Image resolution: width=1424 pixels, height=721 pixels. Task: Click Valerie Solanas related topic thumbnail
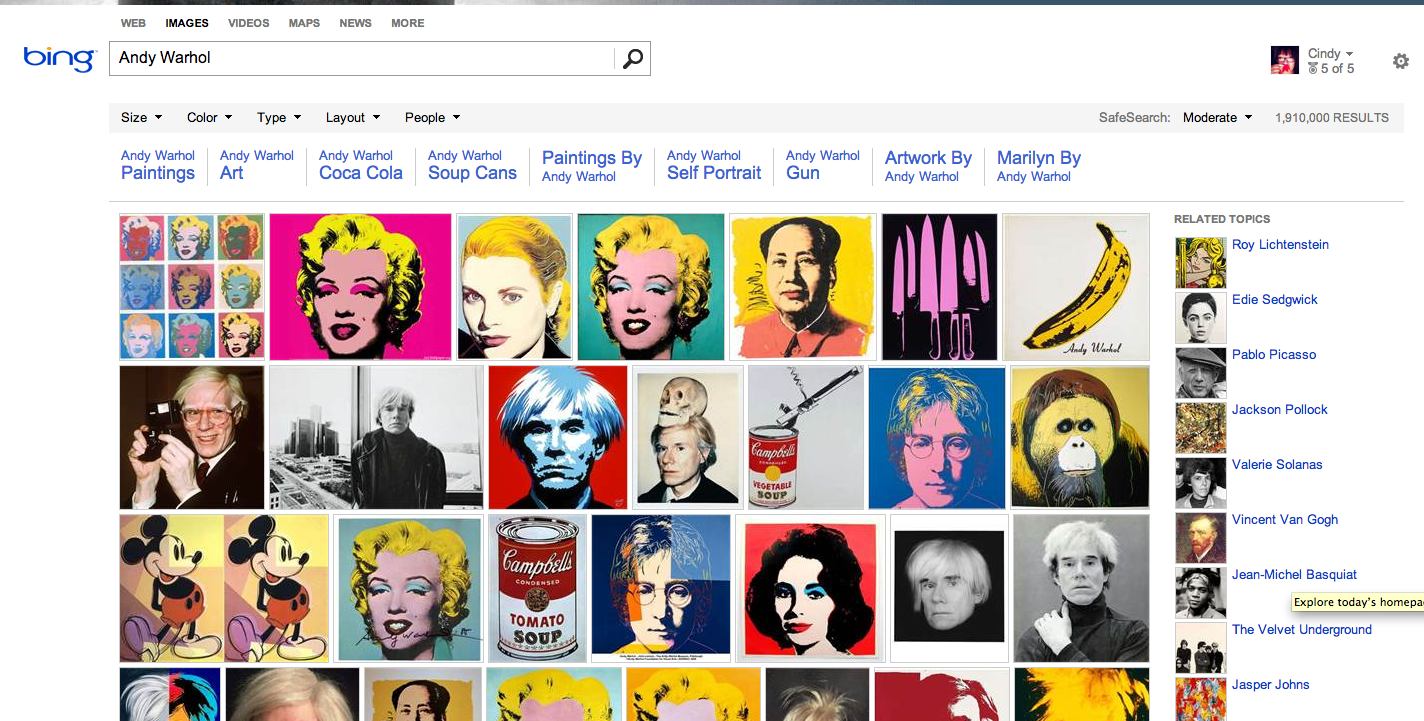(1200, 483)
